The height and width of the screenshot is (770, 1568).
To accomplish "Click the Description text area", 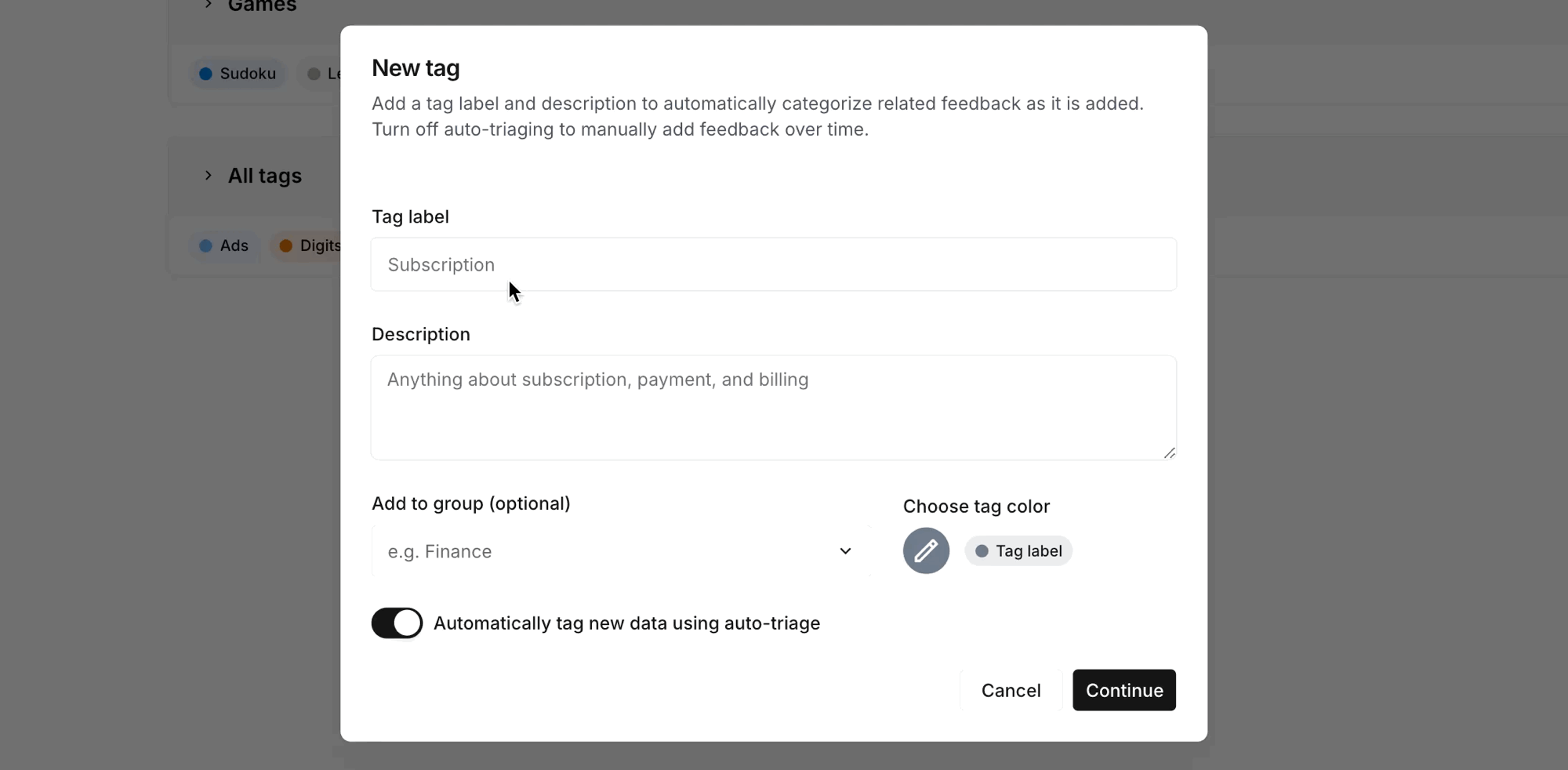I will click(x=774, y=408).
